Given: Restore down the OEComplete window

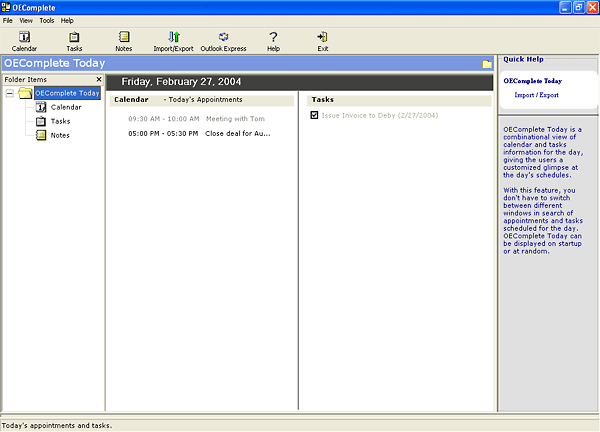Looking at the screenshot, I should click(579, 7).
